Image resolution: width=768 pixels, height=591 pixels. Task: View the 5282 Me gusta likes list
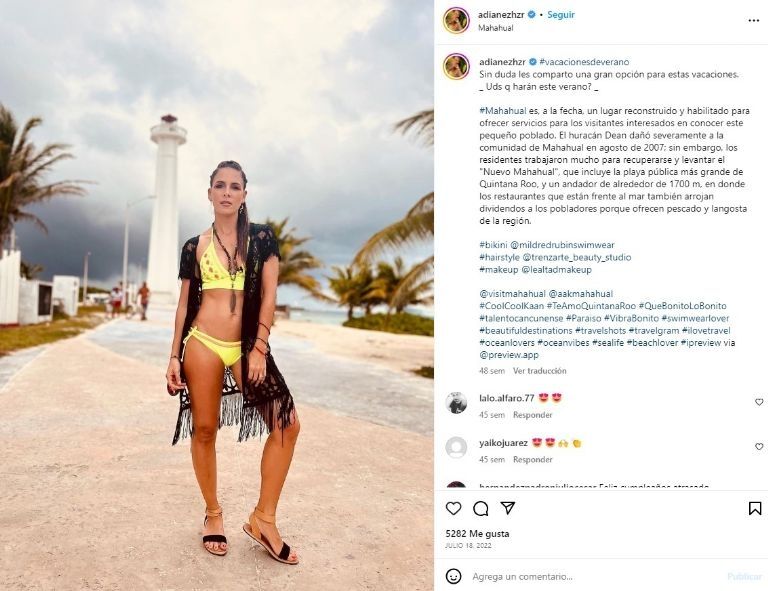477,534
